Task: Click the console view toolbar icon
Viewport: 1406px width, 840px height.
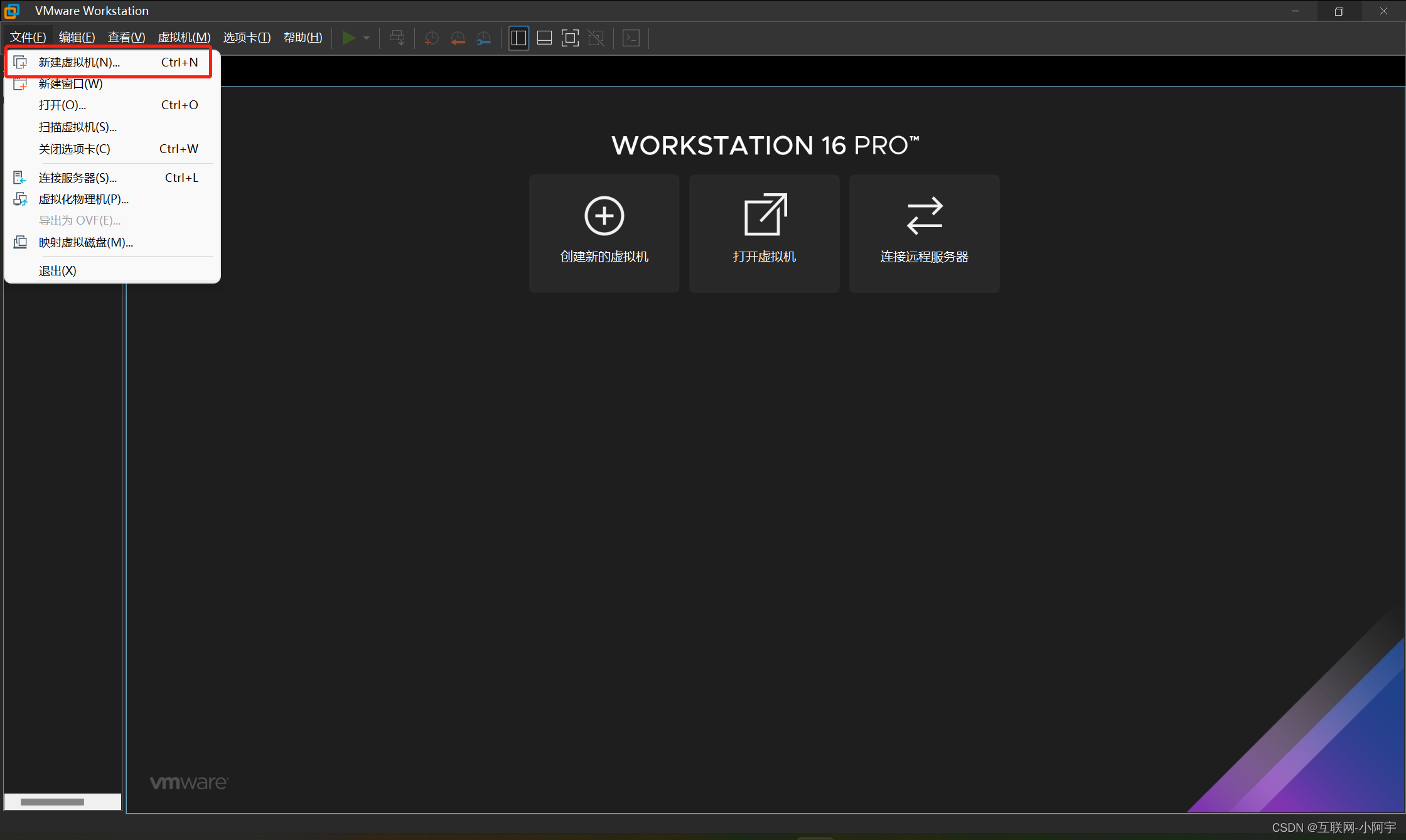Action: coord(631,38)
